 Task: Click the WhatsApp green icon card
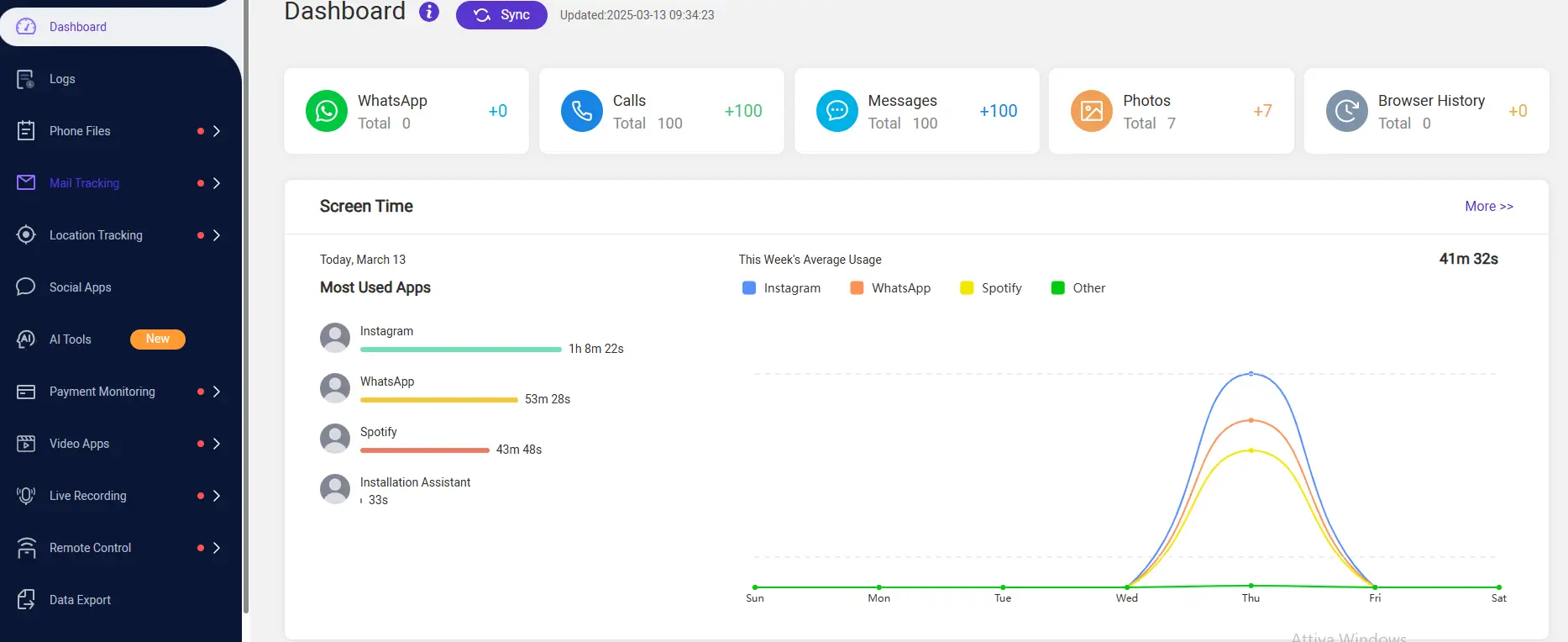327,111
